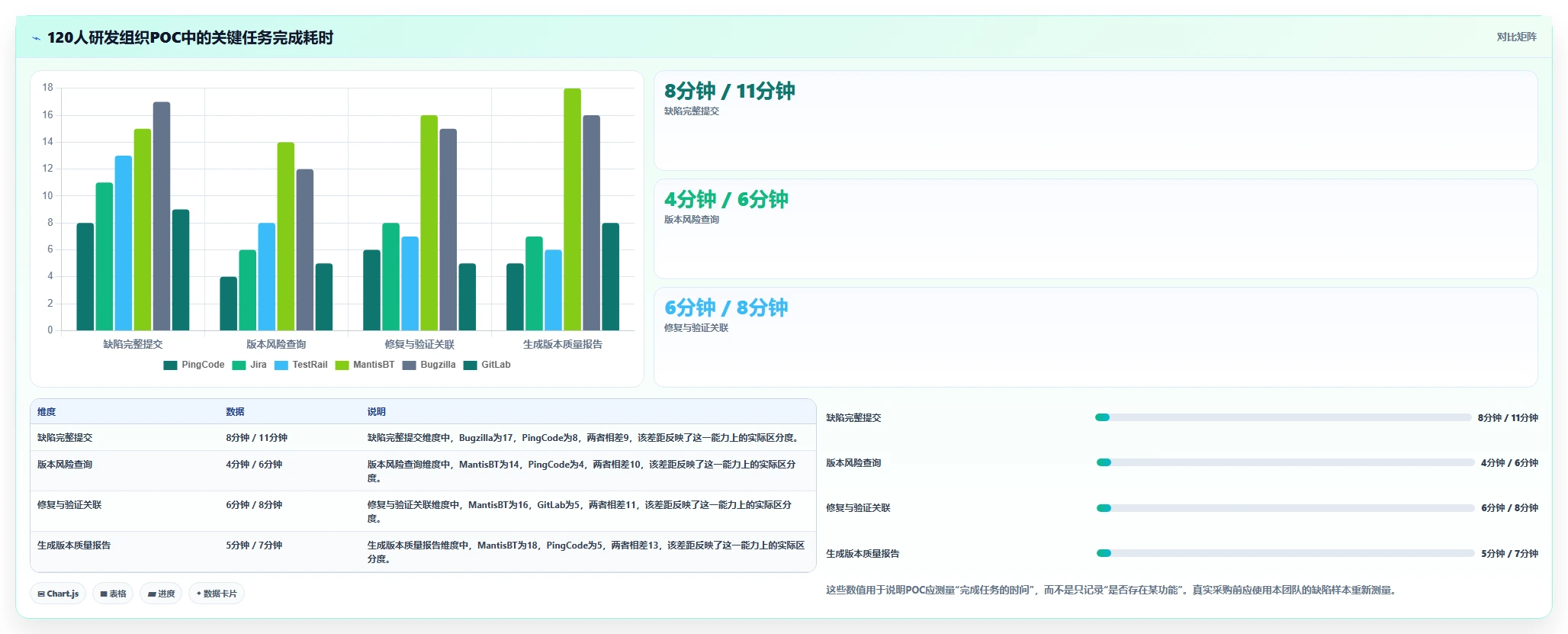Click the 修复与验证关联 cell in the table
The image size is (1568, 634).
point(69,505)
